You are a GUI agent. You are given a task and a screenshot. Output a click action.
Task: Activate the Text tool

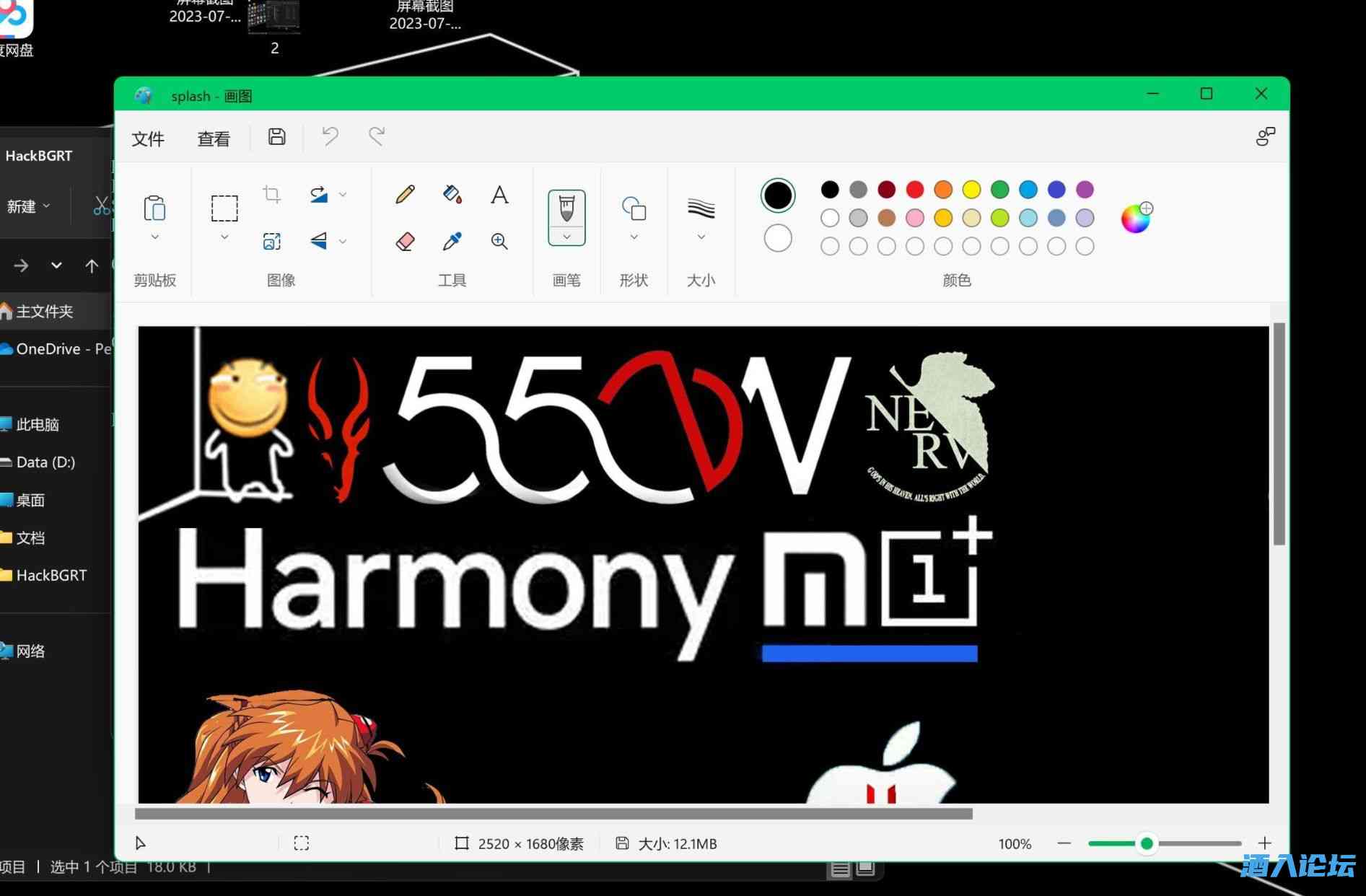pyautogui.click(x=499, y=194)
